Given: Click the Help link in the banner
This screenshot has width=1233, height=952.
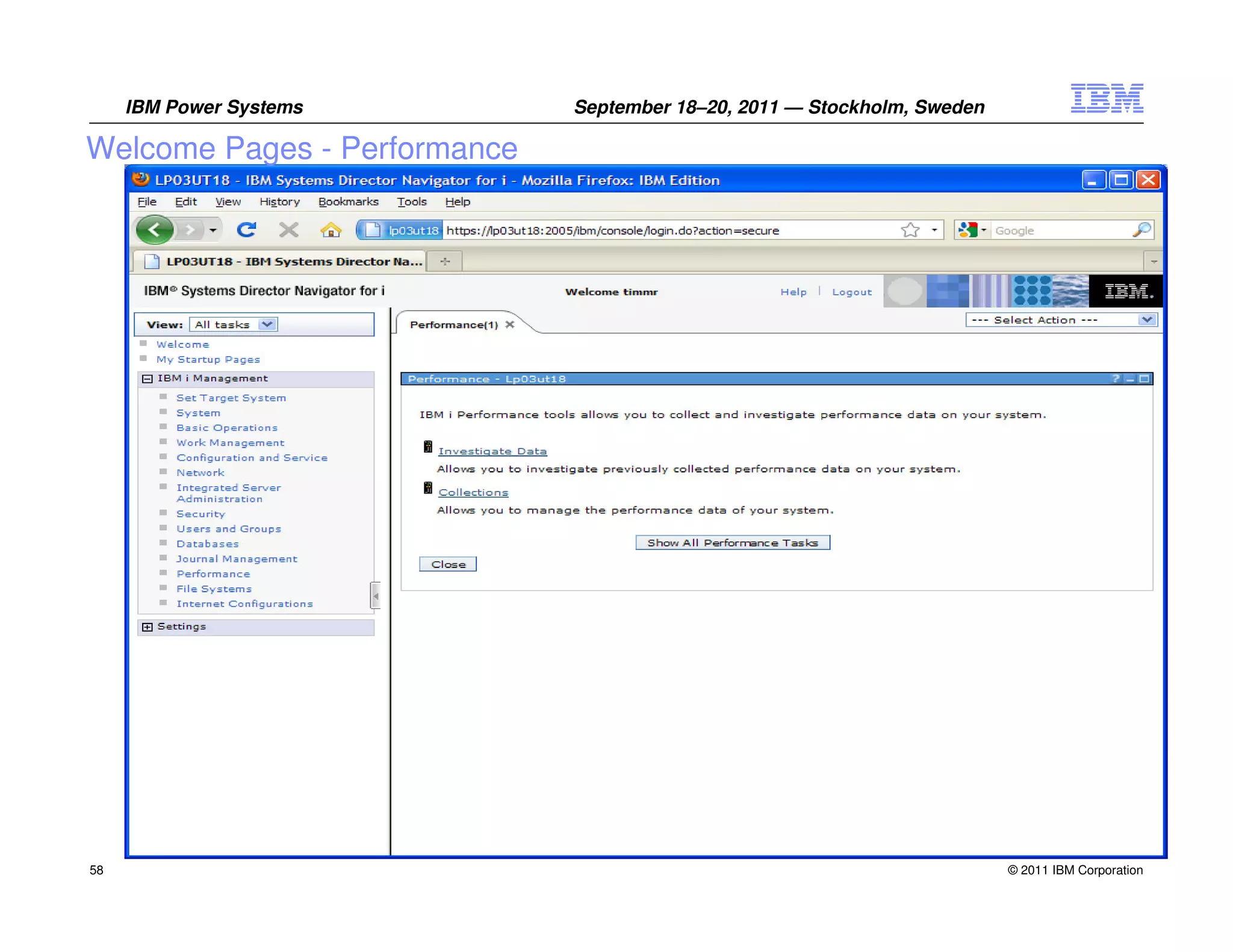Looking at the screenshot, I should [793, 292].
